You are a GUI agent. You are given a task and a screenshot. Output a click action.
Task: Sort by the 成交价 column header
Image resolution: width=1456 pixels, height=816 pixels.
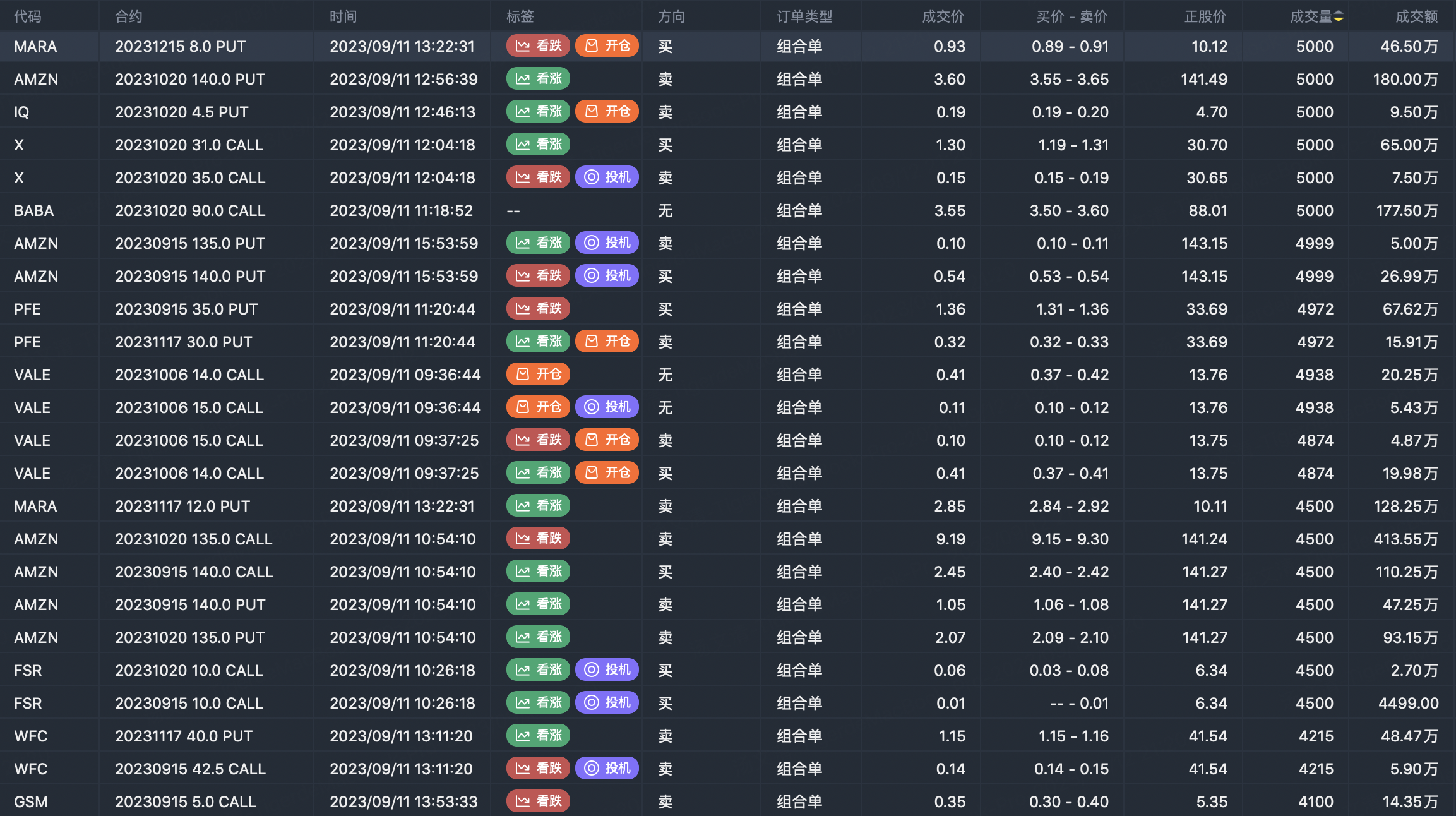pos(943,17)
